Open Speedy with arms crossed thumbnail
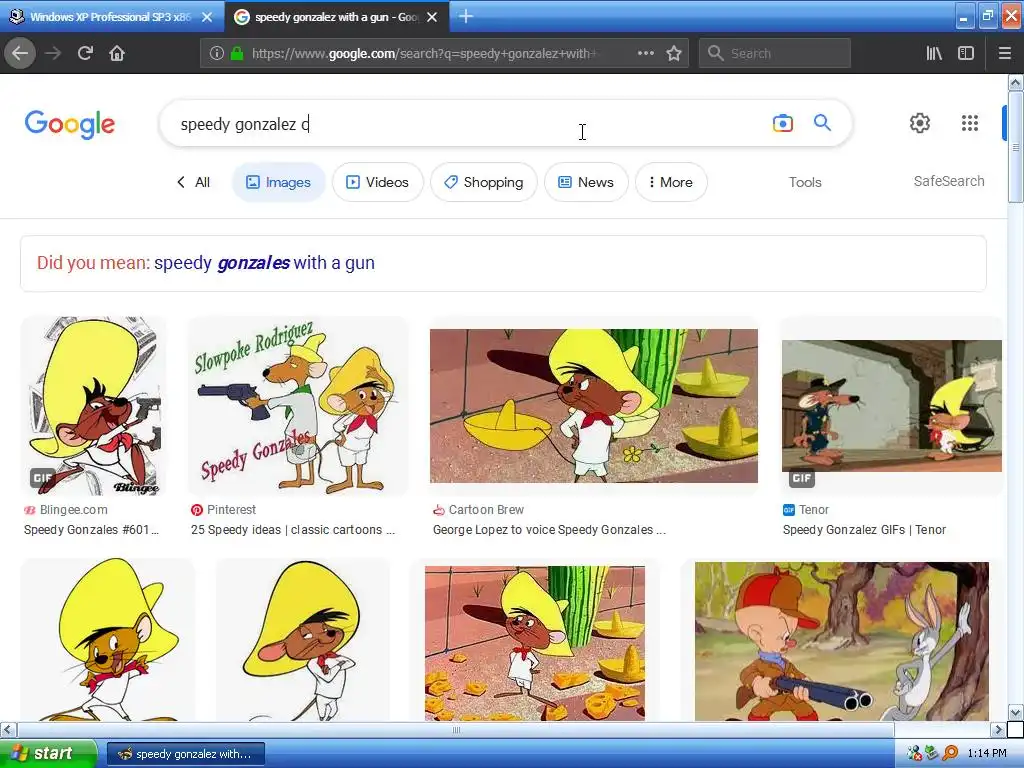Screen dimensions: 1024x768 click(x=302, y=640)
